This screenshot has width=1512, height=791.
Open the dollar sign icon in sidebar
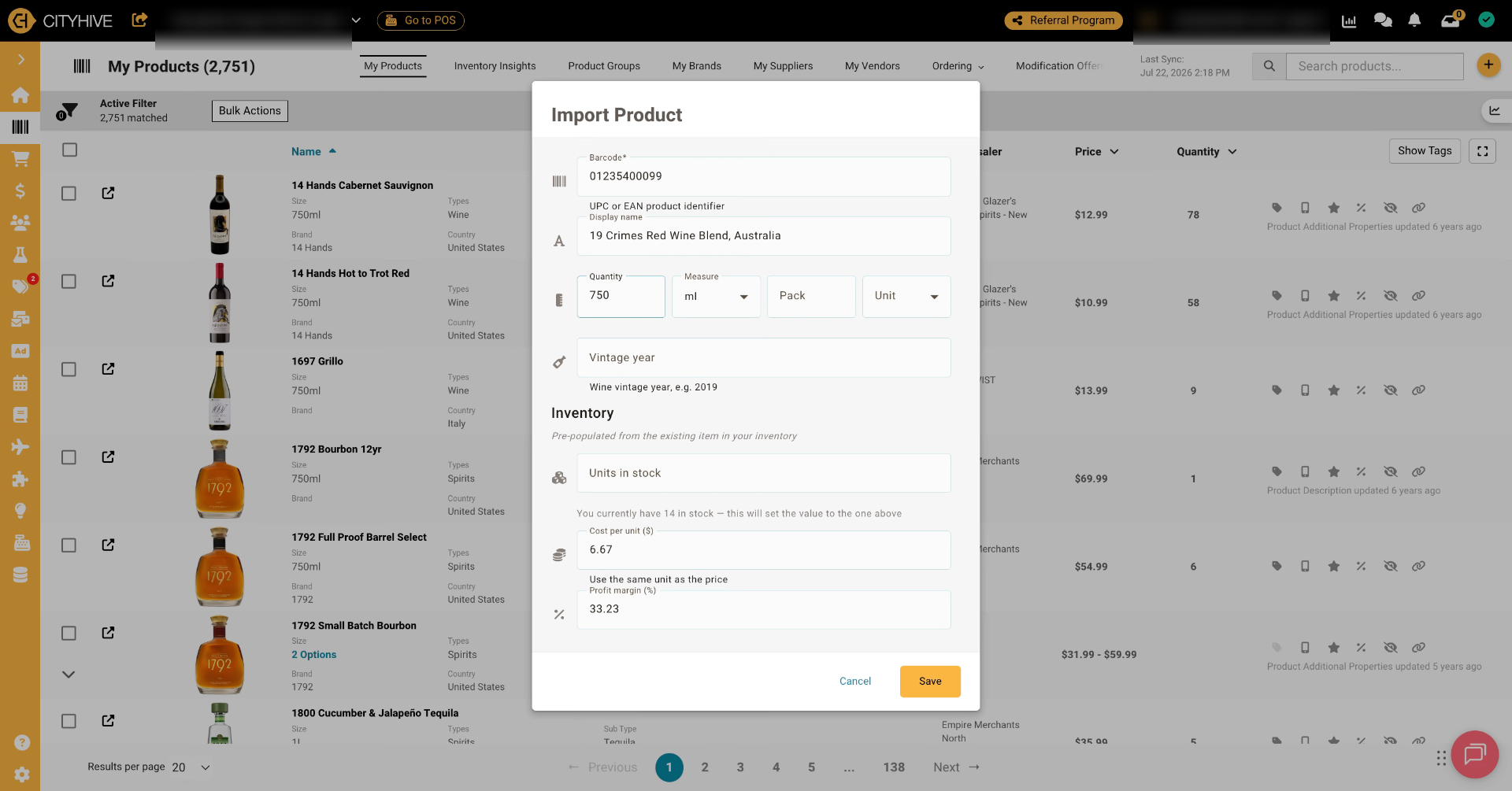20,190
